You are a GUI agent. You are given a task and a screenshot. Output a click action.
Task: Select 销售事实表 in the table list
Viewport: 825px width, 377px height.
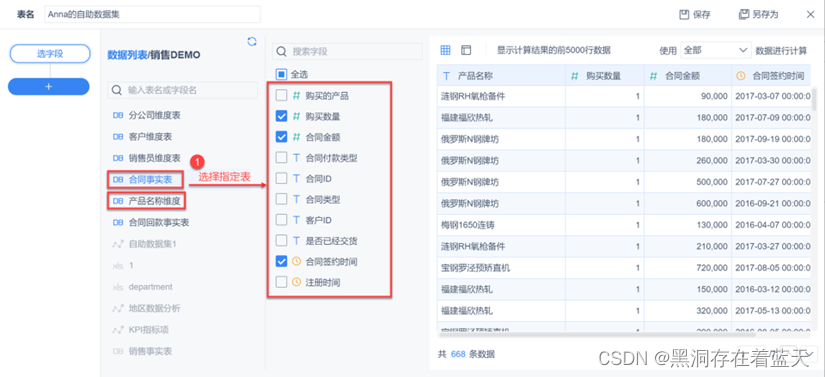click(150, 351)
